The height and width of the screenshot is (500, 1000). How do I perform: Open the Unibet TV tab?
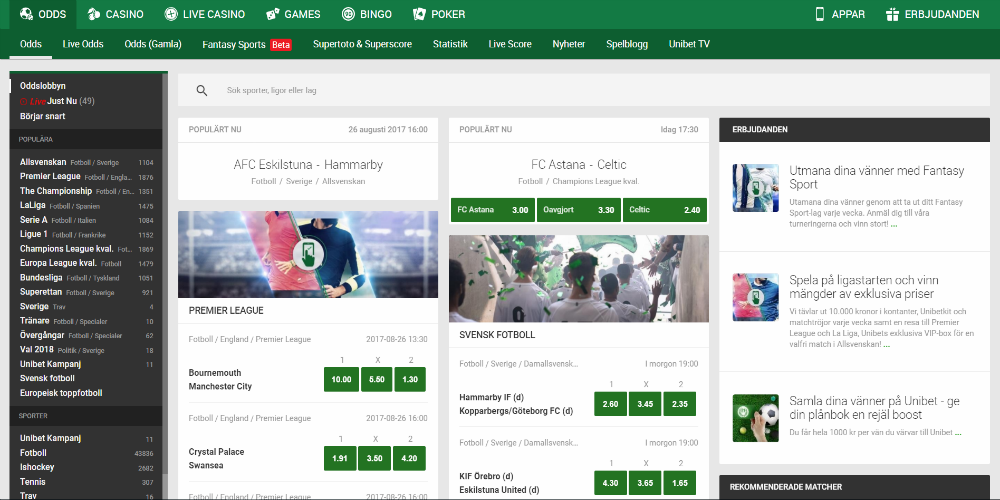click(689, 44)
